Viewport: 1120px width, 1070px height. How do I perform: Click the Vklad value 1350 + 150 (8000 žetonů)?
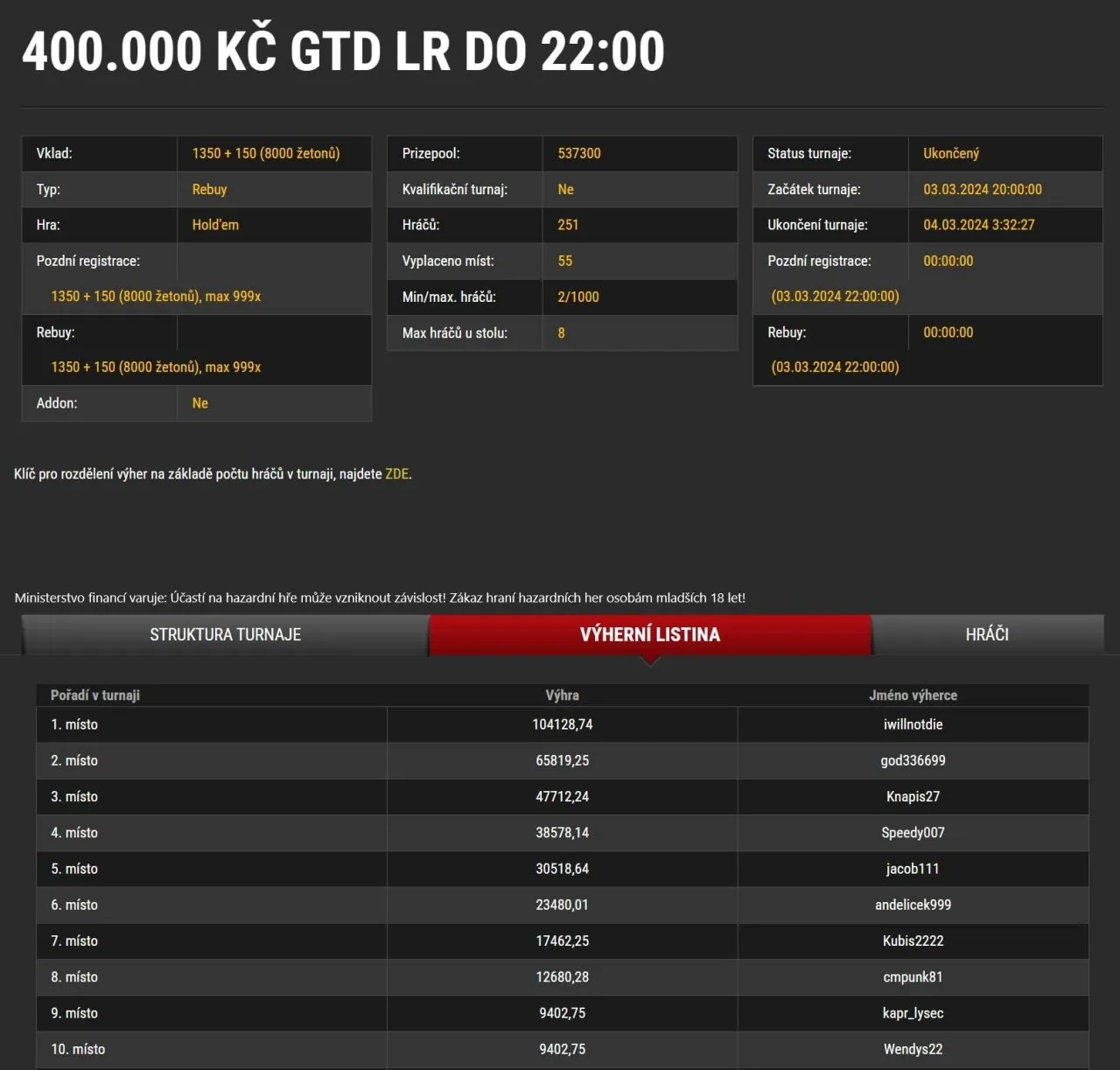(266, 153)
